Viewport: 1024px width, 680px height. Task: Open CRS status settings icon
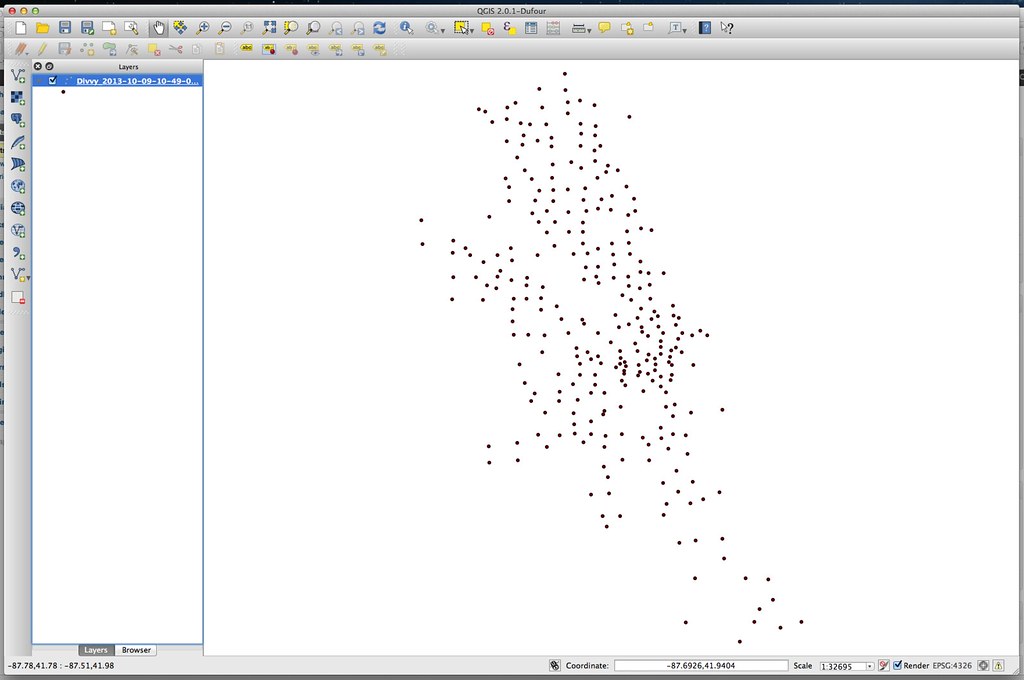coord(983,666)
